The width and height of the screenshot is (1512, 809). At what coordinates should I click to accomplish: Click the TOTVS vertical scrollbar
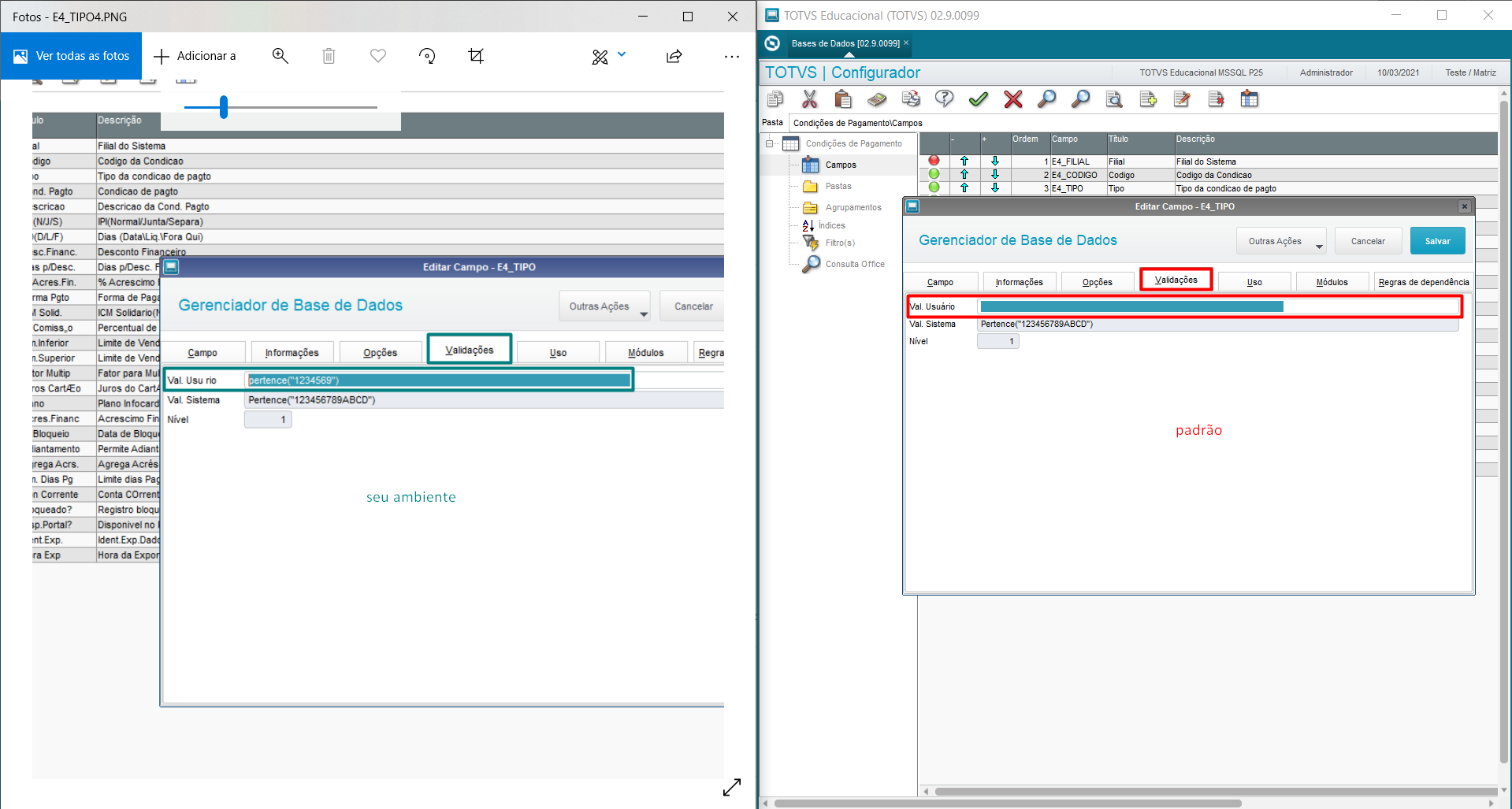click(1504, 433)
